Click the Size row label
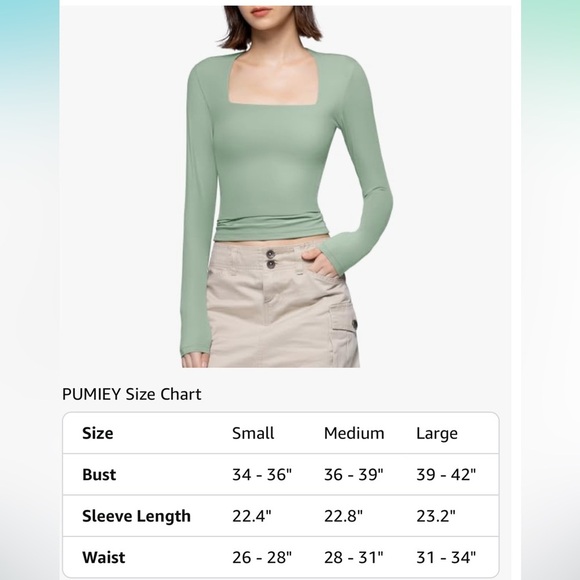The height and width of the screenshot is (580, 580). coord(98,433)
